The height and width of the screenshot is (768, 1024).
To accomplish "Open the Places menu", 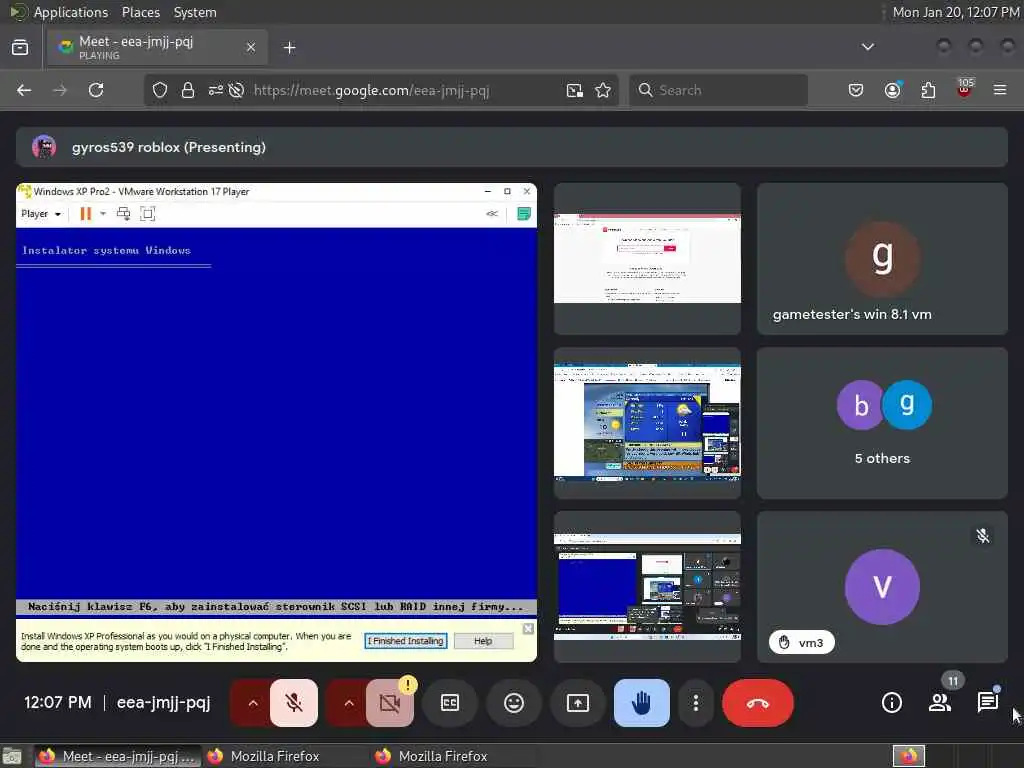I will (x=140, y=12).
